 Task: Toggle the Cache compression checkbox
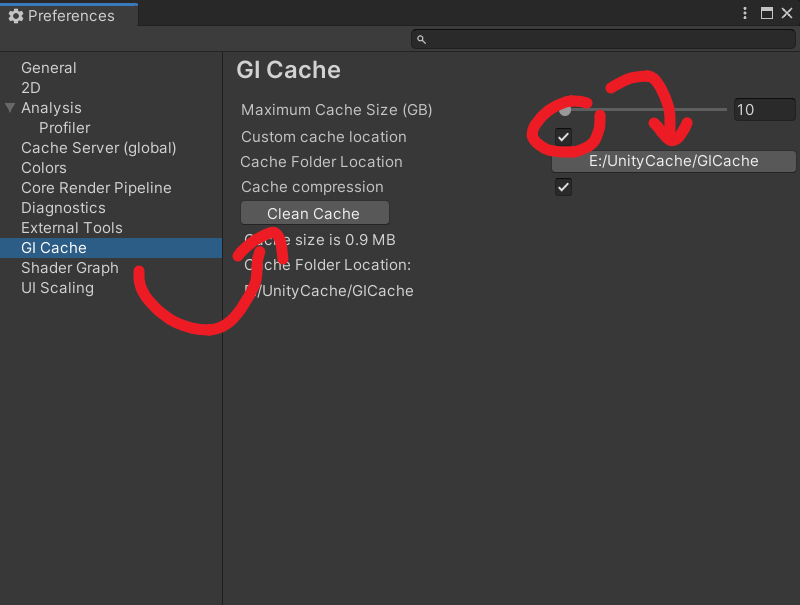tap(563, 186)
